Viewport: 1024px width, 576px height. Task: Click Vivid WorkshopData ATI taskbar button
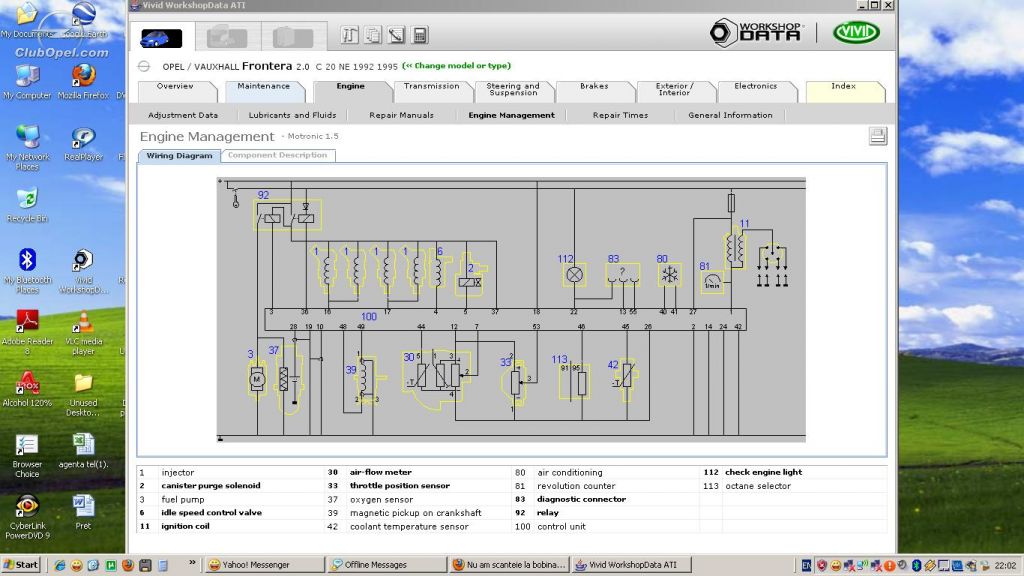click(x=632, y=565)
